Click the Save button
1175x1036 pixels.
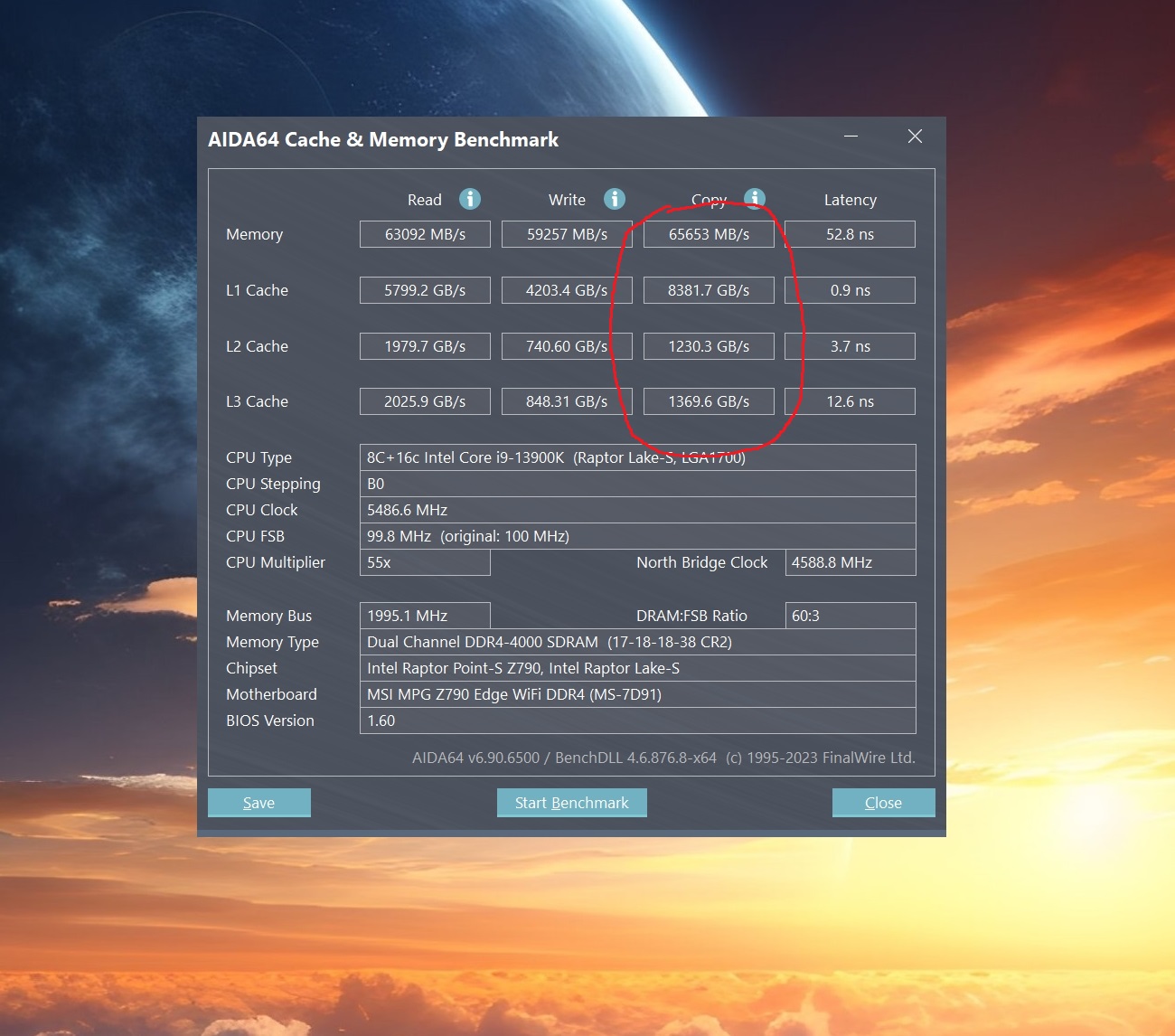pyautogui.click(x=259, y=803)
